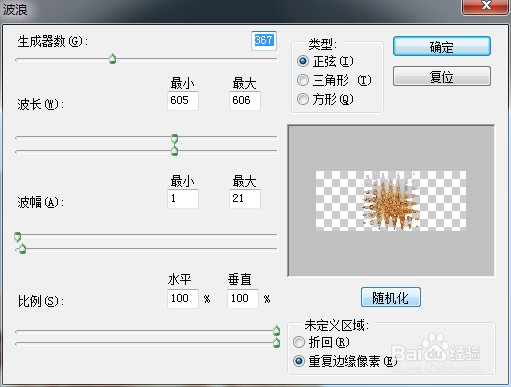
Task: Click the 垂直 scale slider handle
Action: tap(276, 343)
